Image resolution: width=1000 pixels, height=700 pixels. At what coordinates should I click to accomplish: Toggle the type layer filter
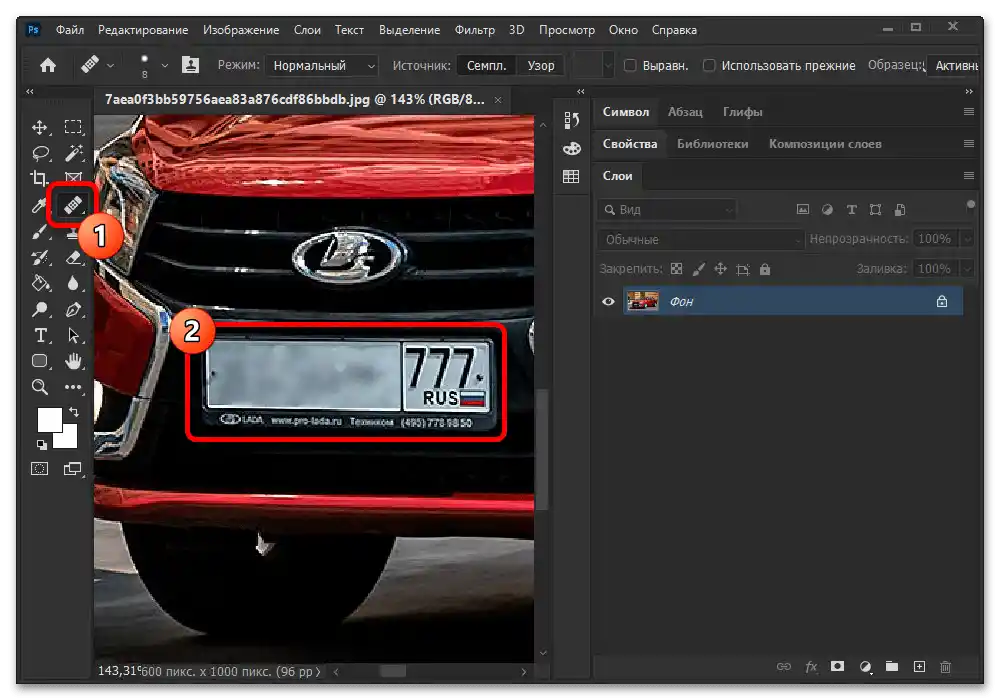(851, 210)
